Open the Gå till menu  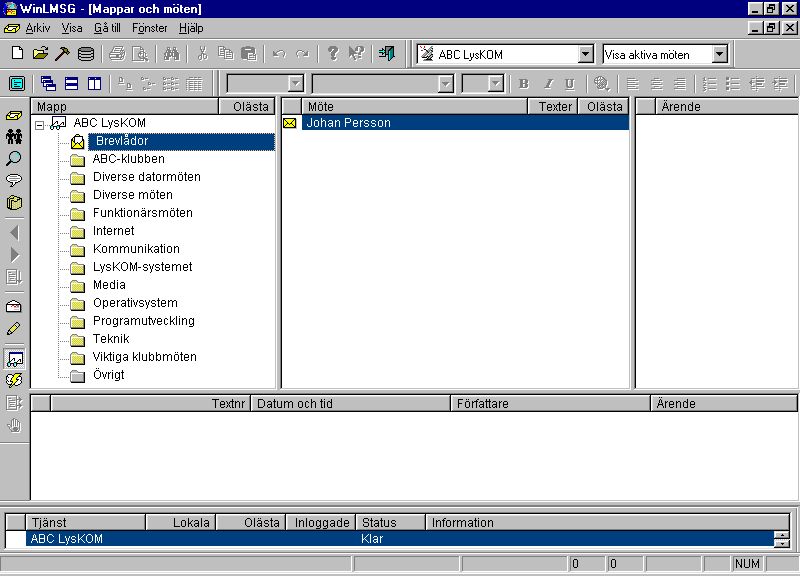(x=107, y=28)
